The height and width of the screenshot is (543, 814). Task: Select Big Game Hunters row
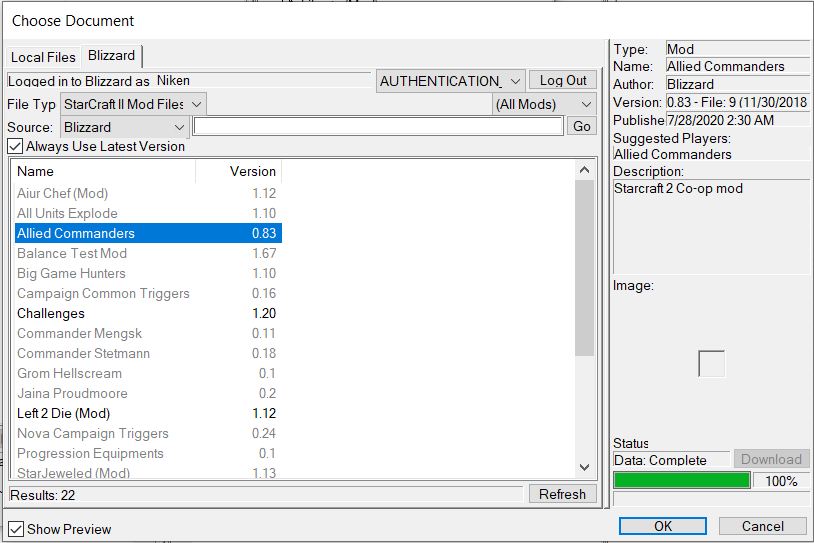coord(148,274)
